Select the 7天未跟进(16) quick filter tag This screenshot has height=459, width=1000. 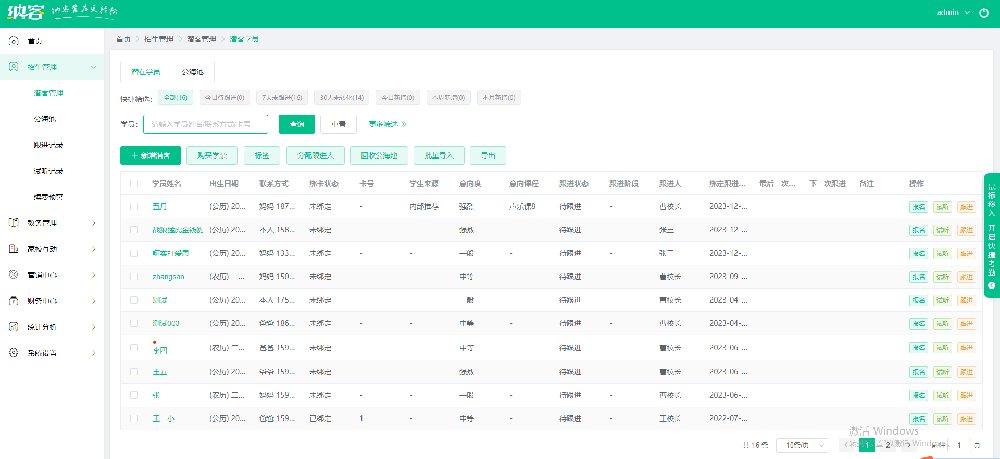282,98
